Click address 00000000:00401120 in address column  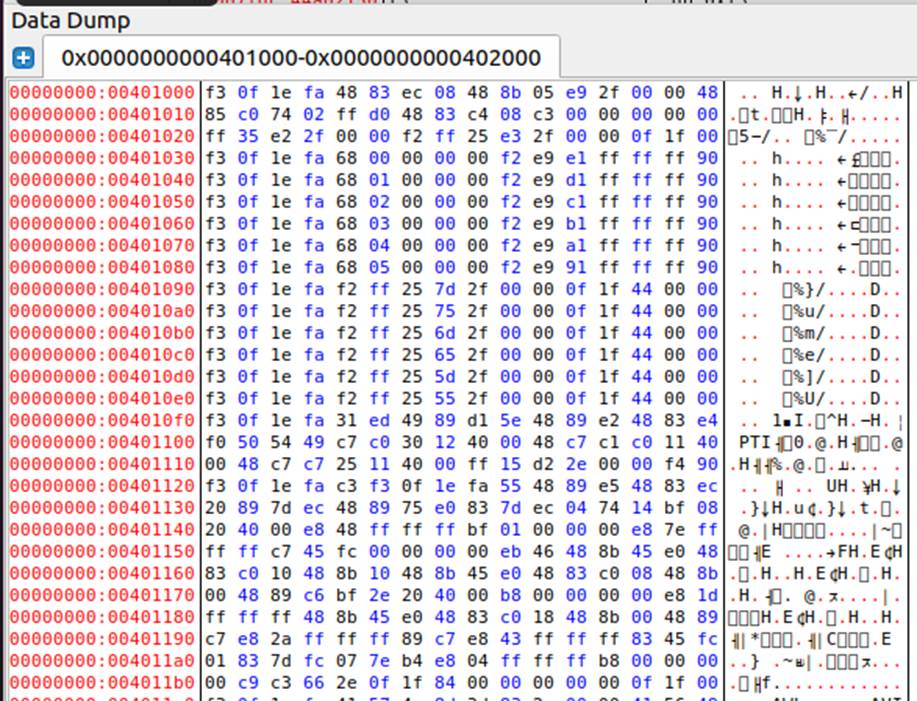click(104, 486)
